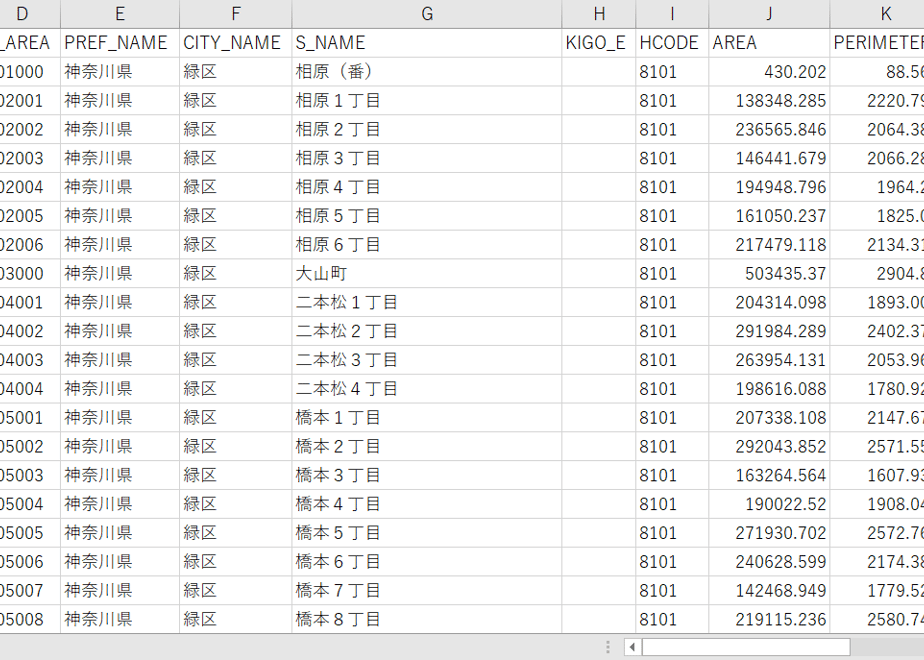Select column G header
Viewport: 924px width, 660px height.
coord(427,14)
